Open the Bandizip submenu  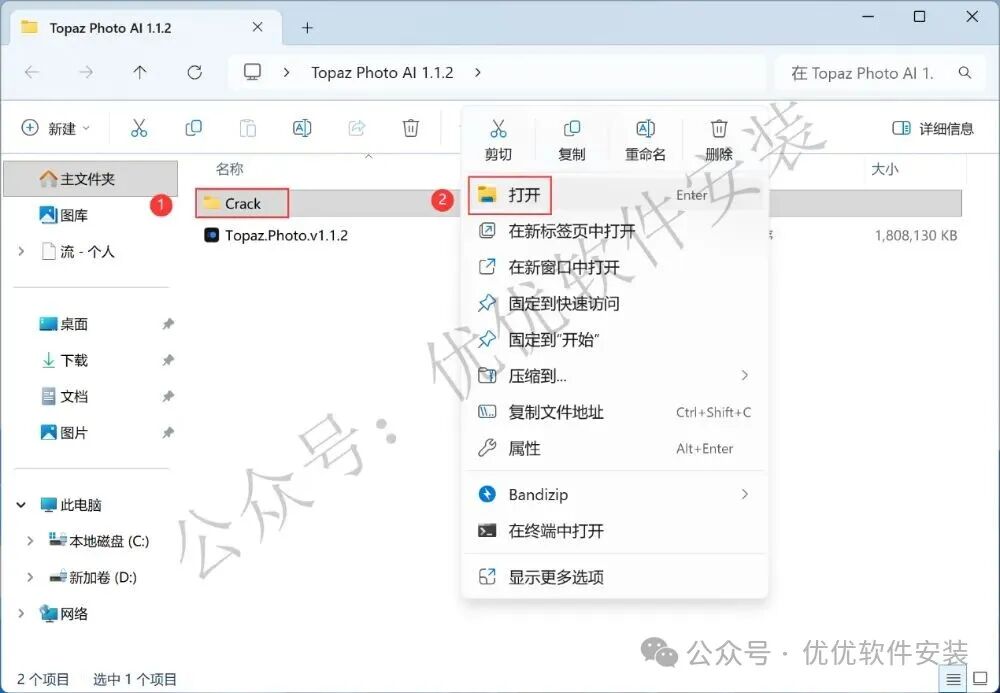[x=614, y=494]
